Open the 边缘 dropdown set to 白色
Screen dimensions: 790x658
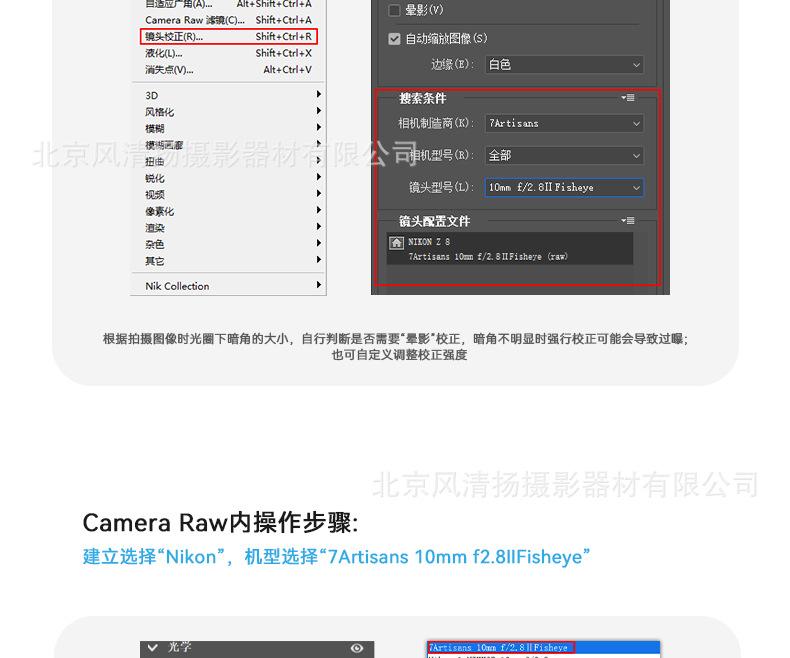coord(563,65)
